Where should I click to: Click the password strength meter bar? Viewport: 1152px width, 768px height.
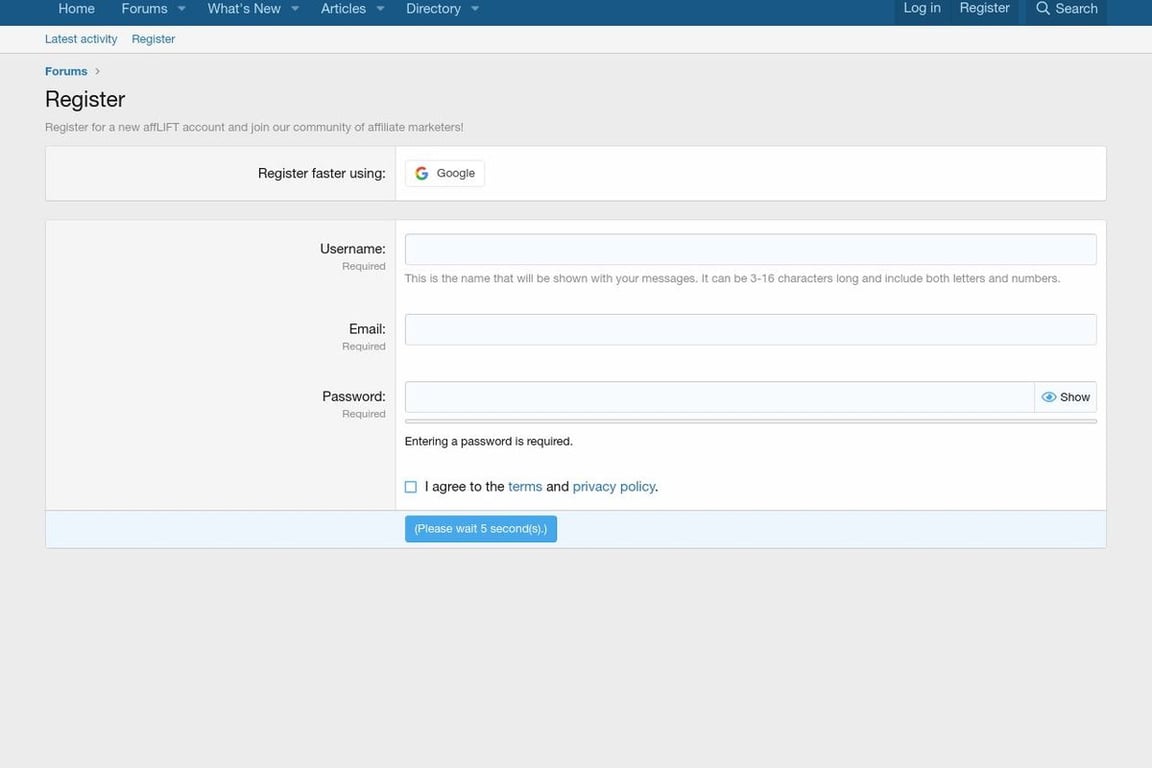click(750, 421)
